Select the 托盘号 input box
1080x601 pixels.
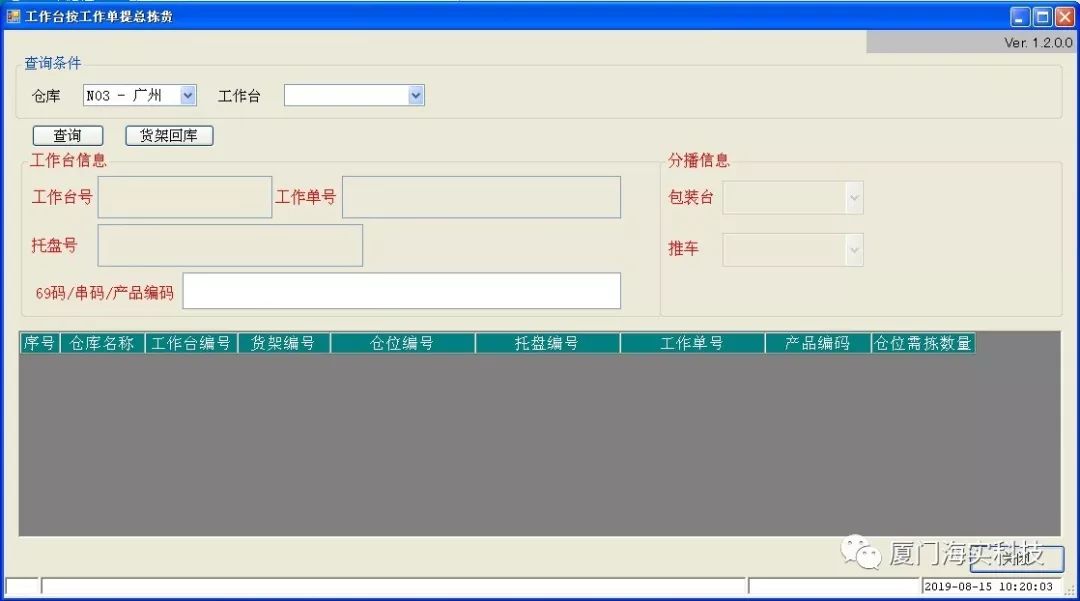[230, 245]
